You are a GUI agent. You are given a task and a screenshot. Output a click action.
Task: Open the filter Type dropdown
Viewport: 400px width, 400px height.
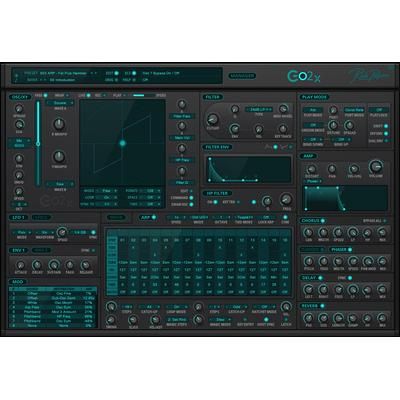[x=259, y=109]
